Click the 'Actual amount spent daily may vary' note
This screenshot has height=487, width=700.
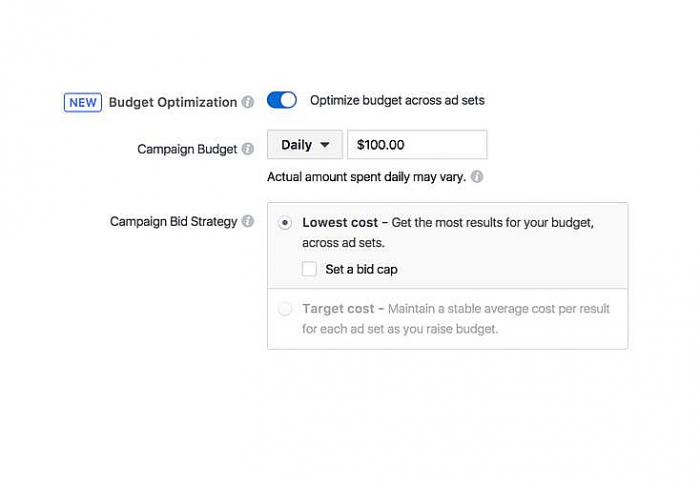coord(366,176)
